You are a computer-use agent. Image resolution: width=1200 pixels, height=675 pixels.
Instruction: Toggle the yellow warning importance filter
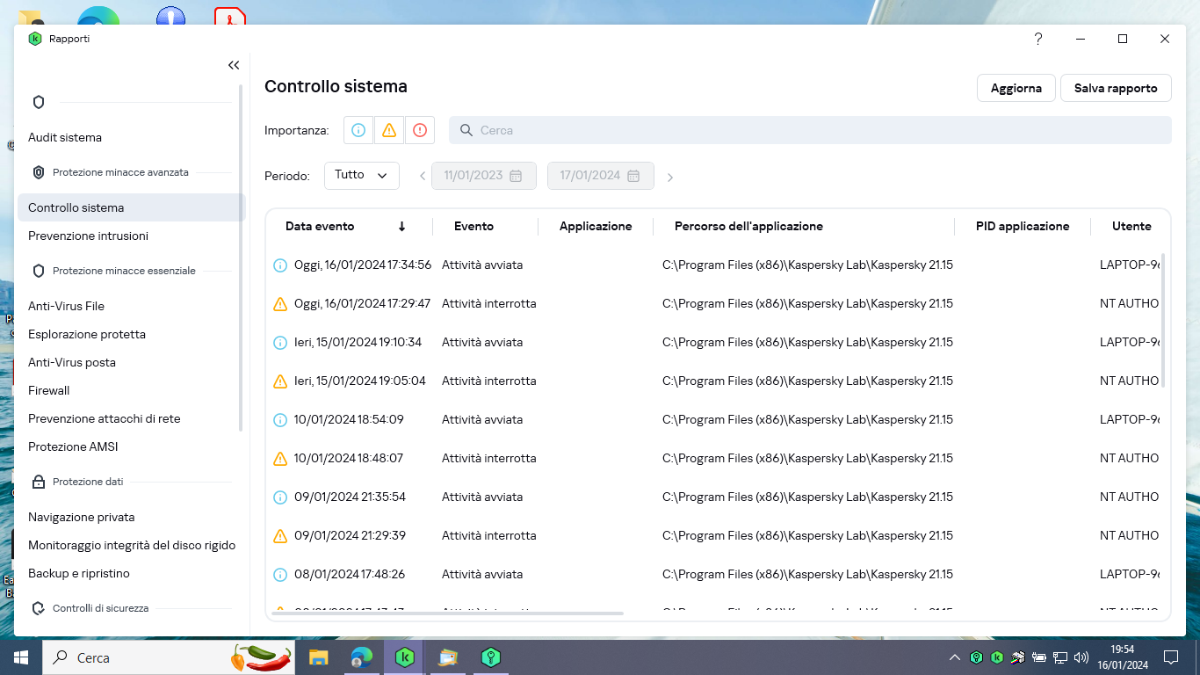coord(389,130)
